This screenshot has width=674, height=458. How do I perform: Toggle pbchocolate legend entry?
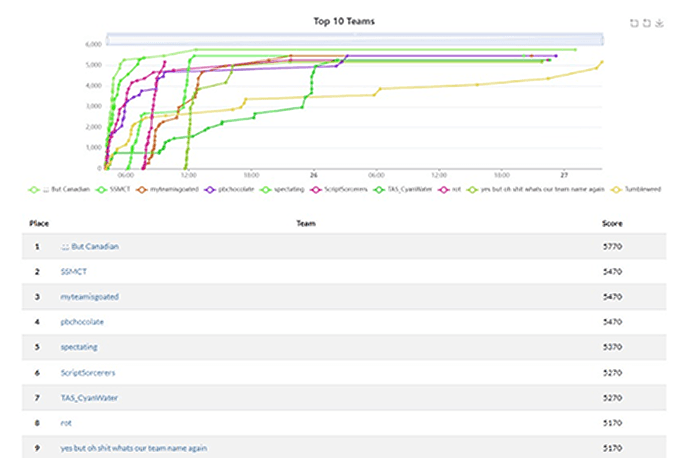coord(229,189)
